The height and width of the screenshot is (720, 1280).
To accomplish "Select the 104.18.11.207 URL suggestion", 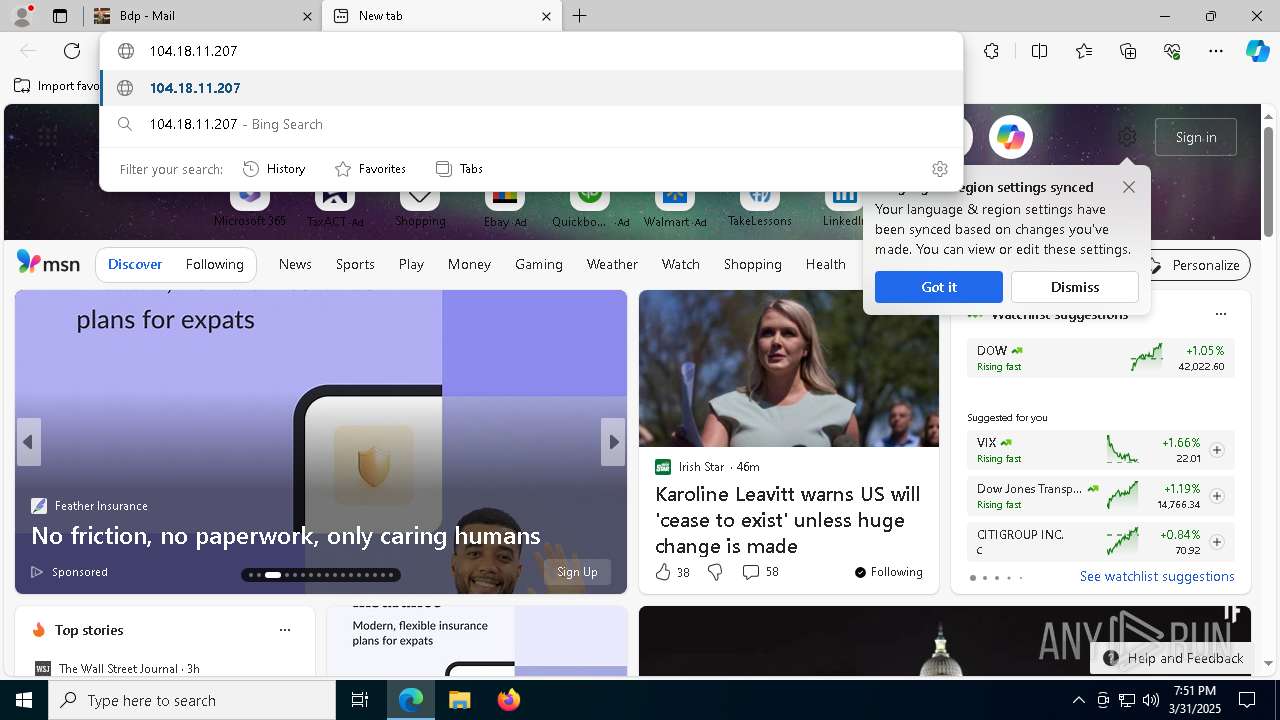I will pyautogui.click(x=532, y=88).
